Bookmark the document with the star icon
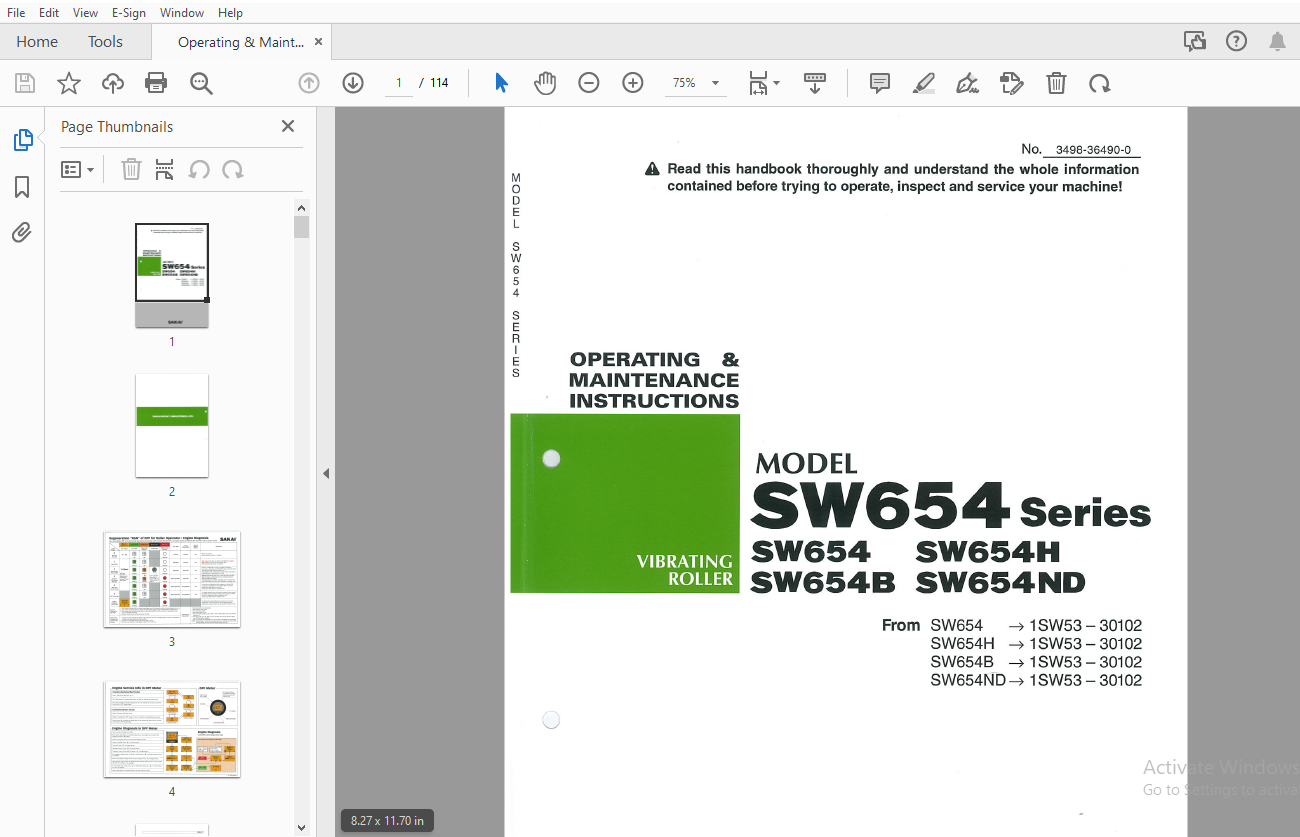The height and width of the screenshot is (837, 1300). (69, 83)
